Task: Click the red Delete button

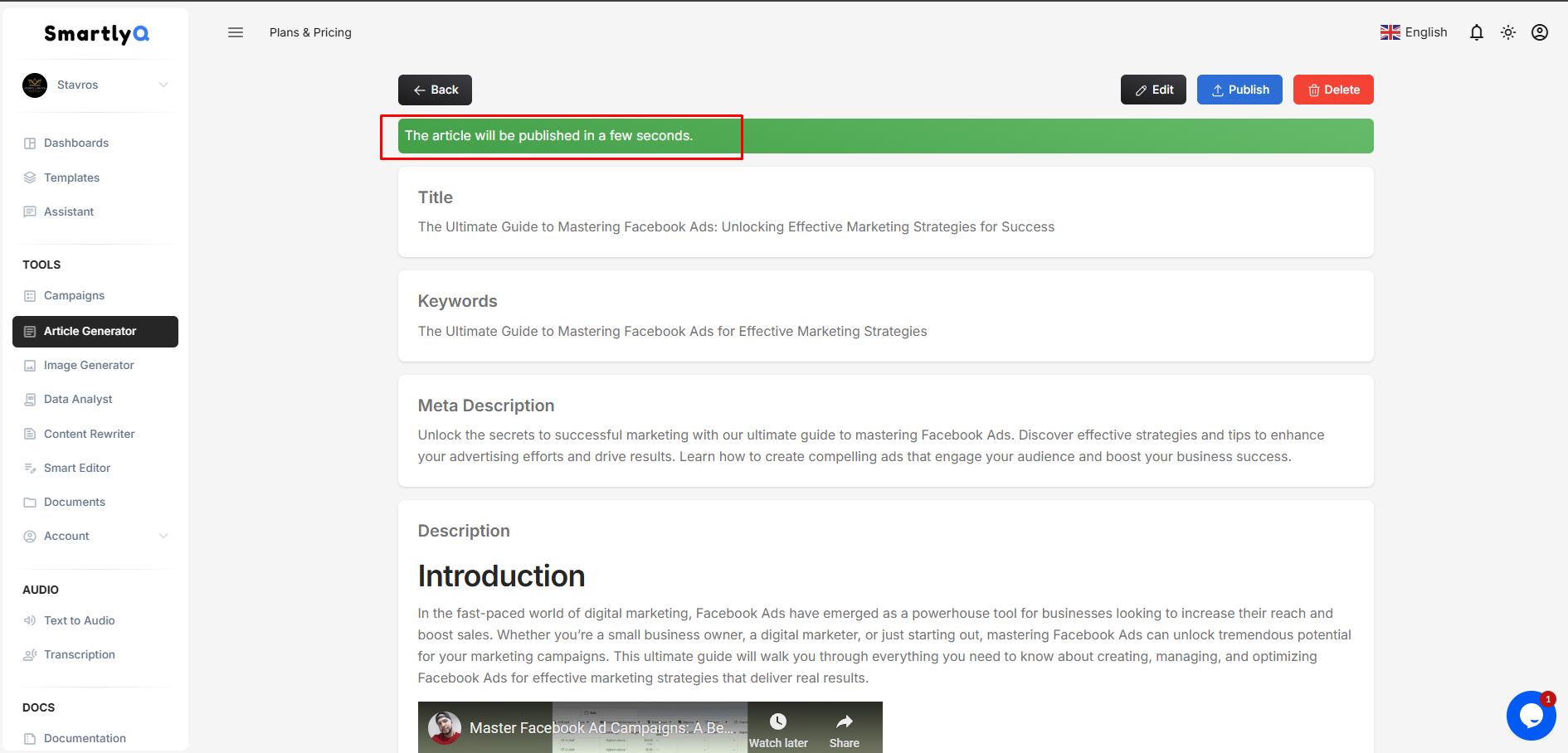Action: click(x=1333, y=90)
